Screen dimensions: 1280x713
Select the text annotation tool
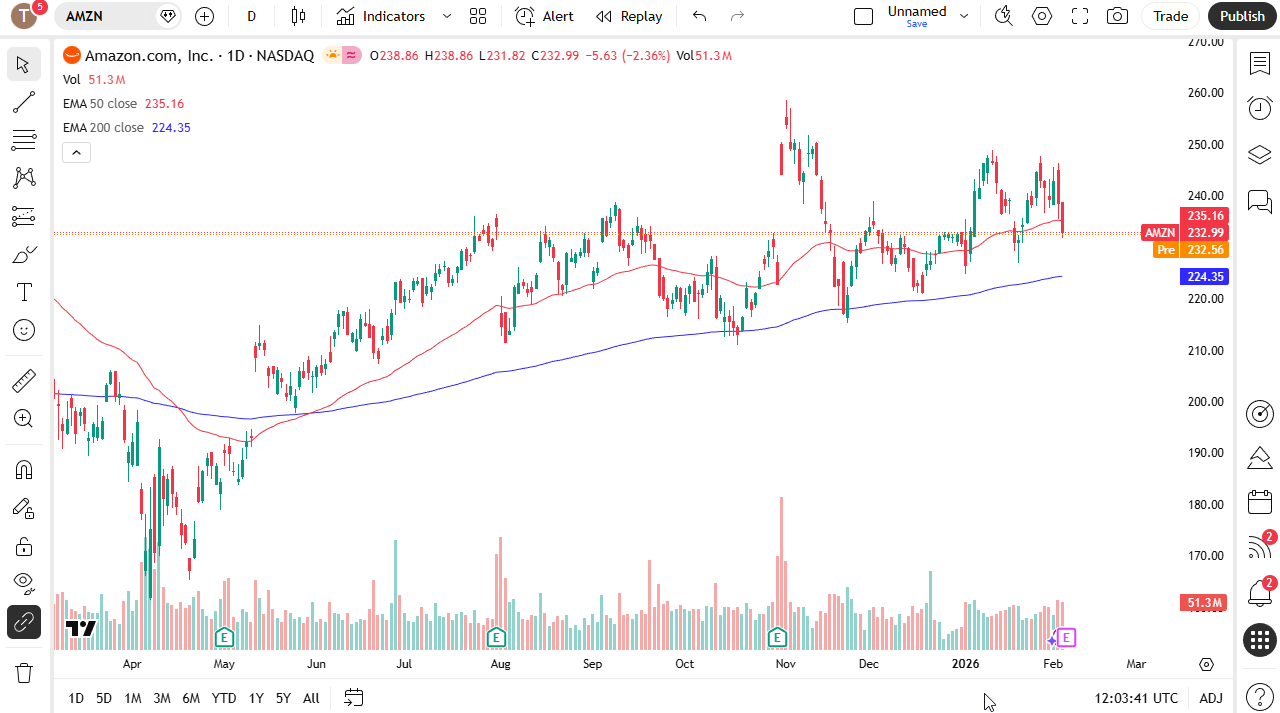(24, 292)
